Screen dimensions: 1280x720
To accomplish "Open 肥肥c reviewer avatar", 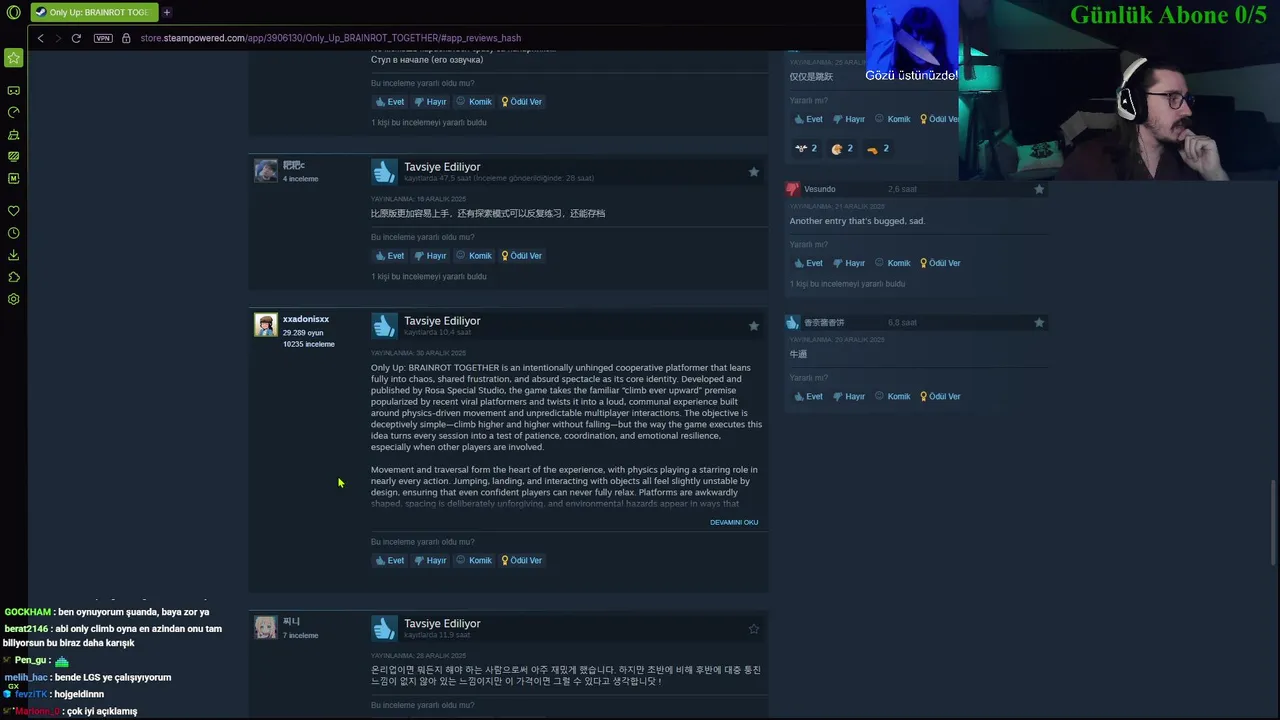I will (x=265, y=170).
